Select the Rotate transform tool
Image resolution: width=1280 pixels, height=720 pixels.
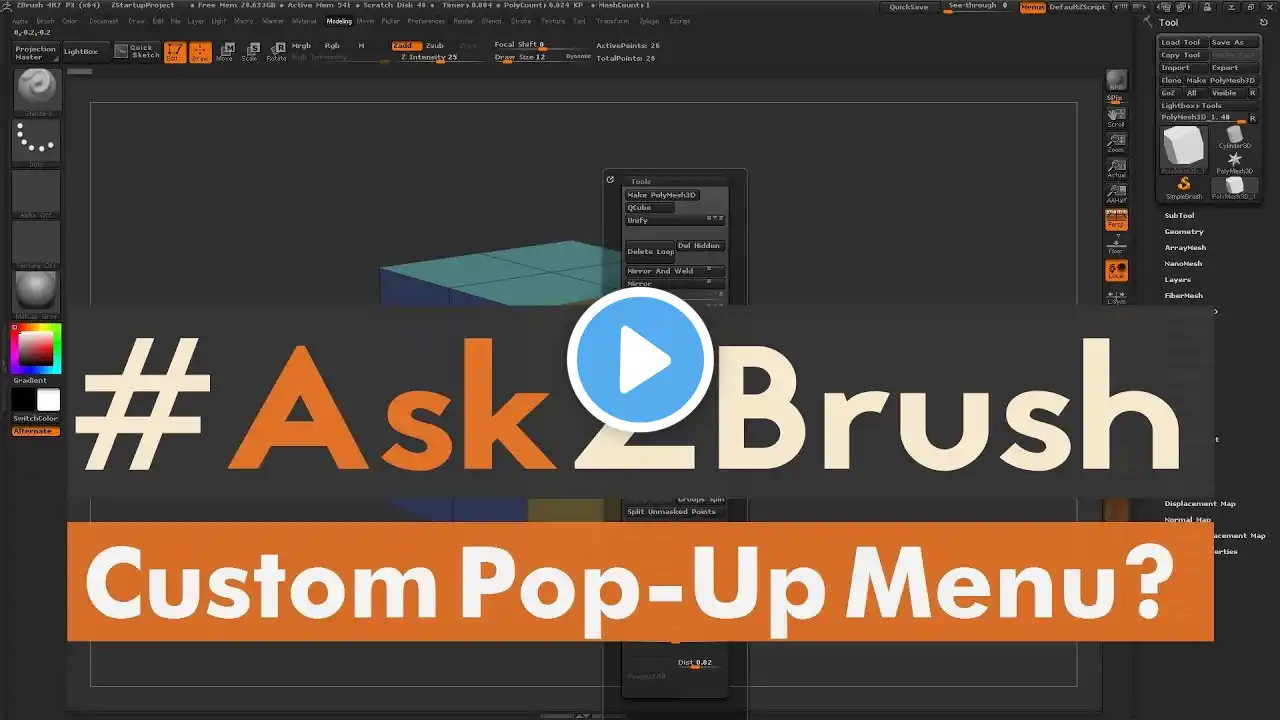click(x=277, y=52)
